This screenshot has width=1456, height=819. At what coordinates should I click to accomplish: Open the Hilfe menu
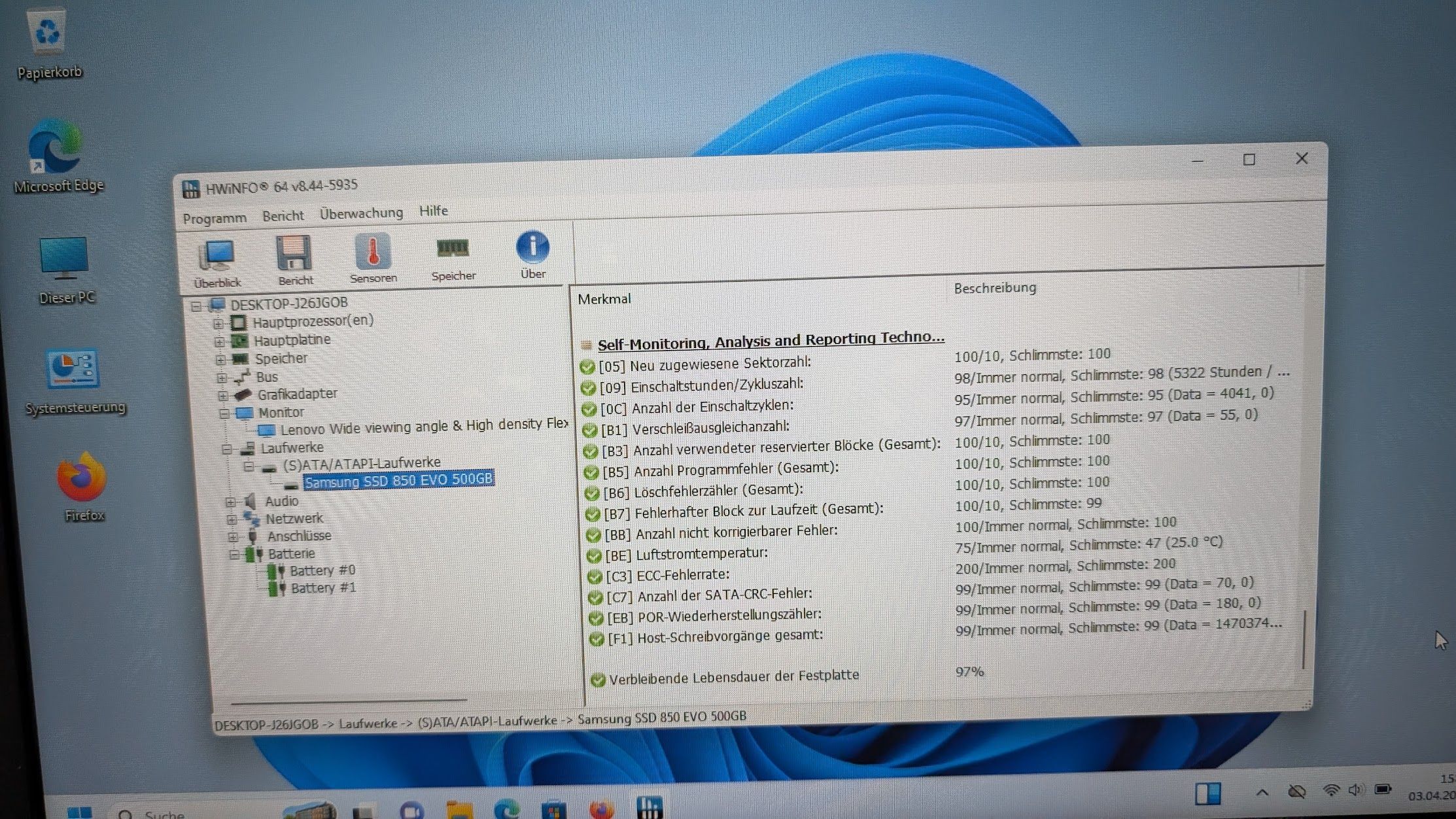[x=434, y=211]
